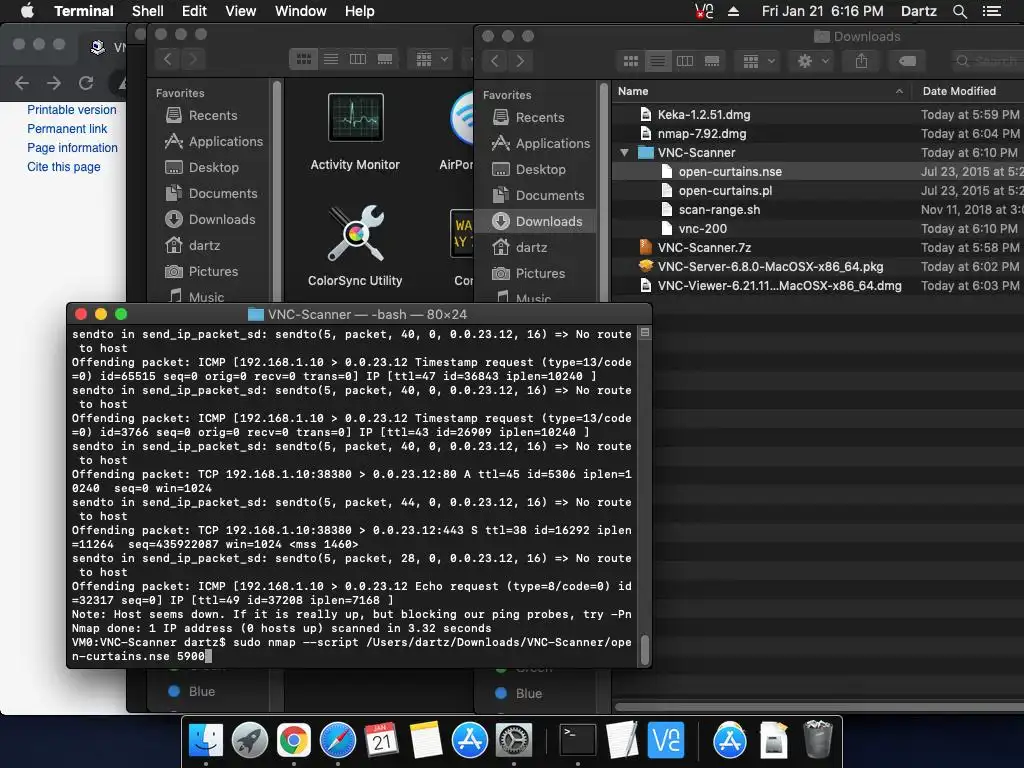Open Edit menu
Screen dimensions: 1024x768
[x=194, y=11]
